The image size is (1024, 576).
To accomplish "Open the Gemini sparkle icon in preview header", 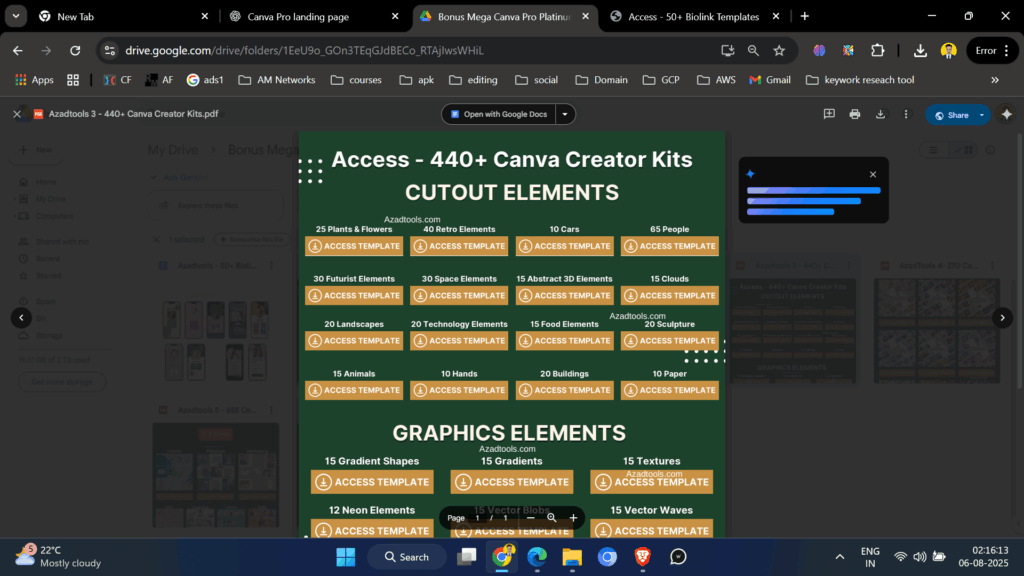I will coord(1006,114).
